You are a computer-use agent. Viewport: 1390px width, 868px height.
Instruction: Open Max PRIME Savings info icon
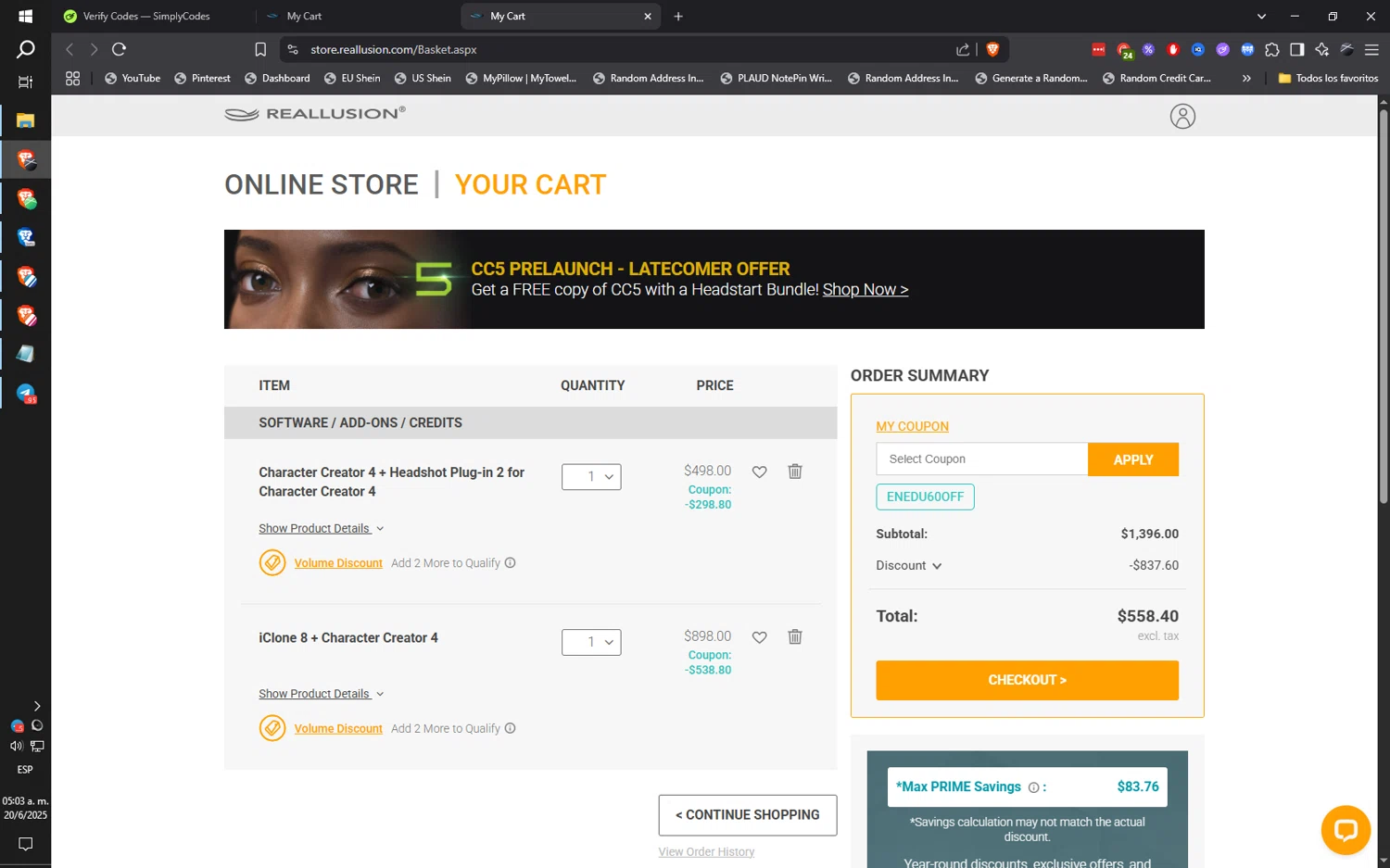pyautogui.click(x=1033, y=787)
